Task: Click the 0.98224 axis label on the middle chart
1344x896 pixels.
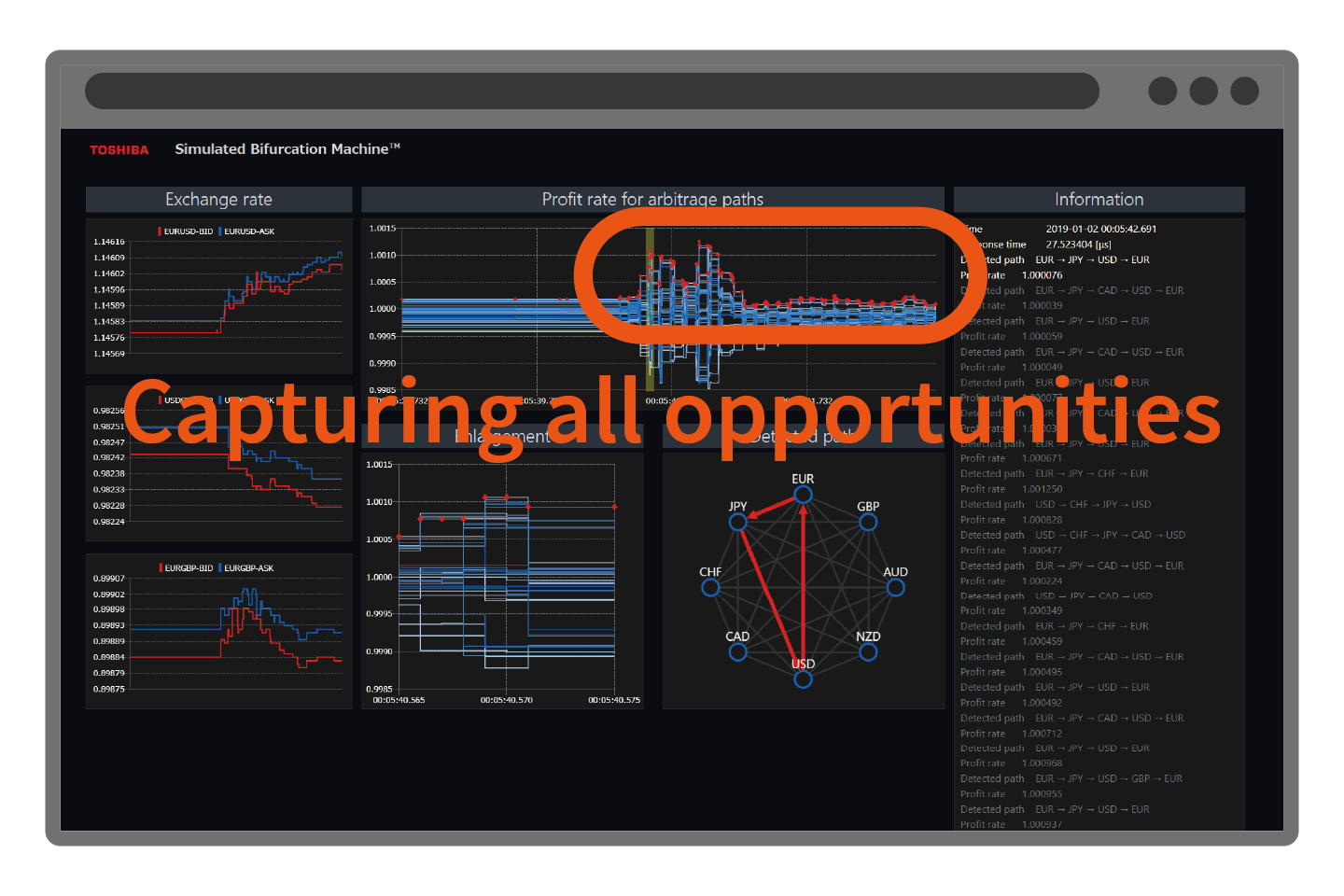Action: [109, 522]
